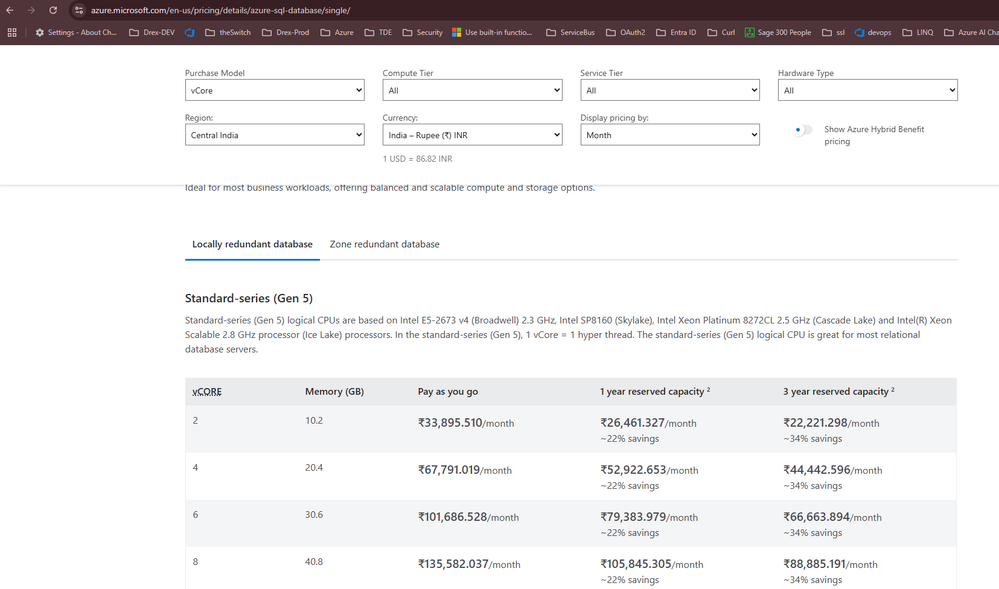Image resolution: width=999 pixels, height=589 pixels.
Task: Click the Memory (GB) column header
Action: 334,391
